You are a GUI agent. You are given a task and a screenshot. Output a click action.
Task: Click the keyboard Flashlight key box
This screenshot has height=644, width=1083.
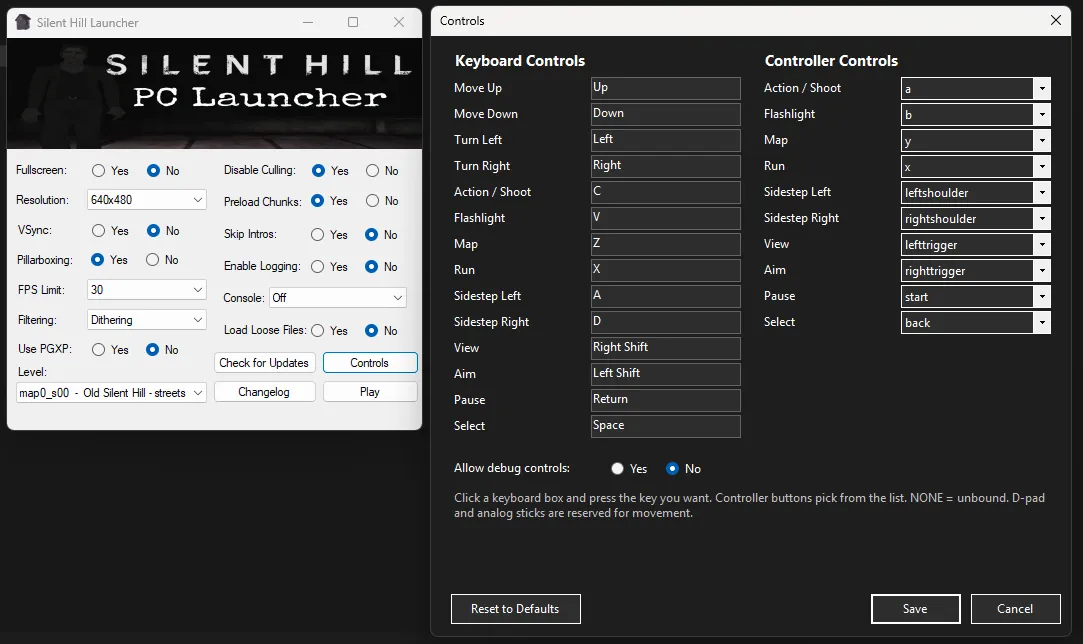(666, 218)
